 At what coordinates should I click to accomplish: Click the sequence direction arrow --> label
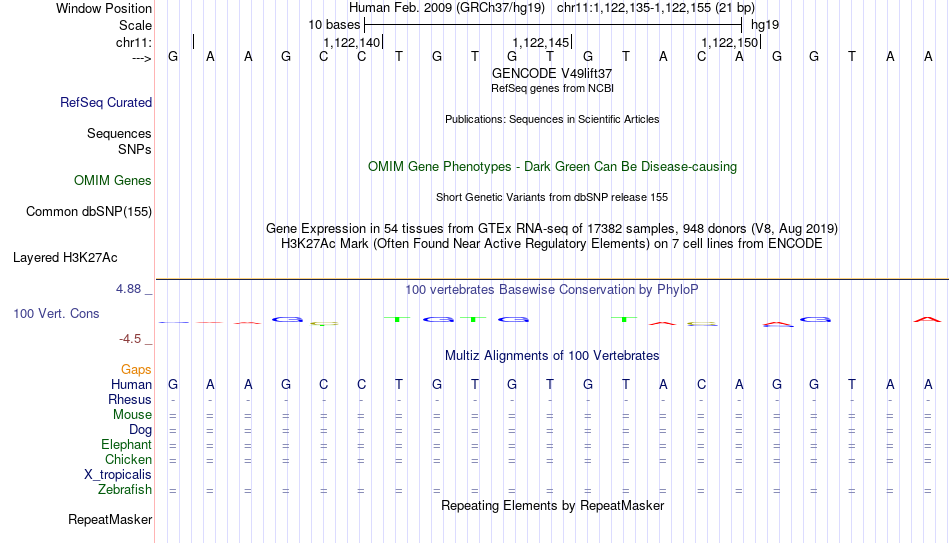click(x=142, y=58)
